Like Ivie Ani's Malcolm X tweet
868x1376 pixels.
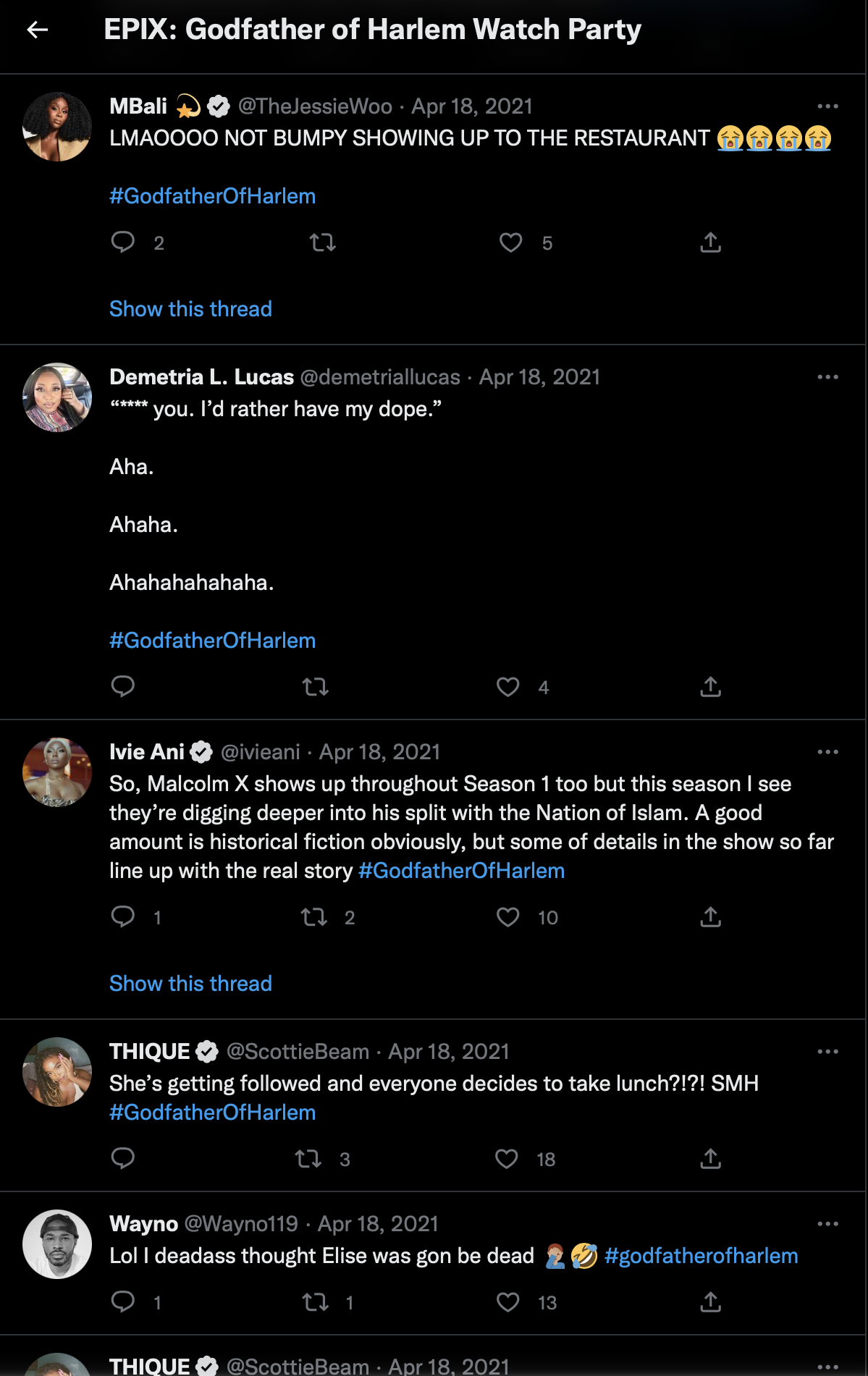point(508,916)
